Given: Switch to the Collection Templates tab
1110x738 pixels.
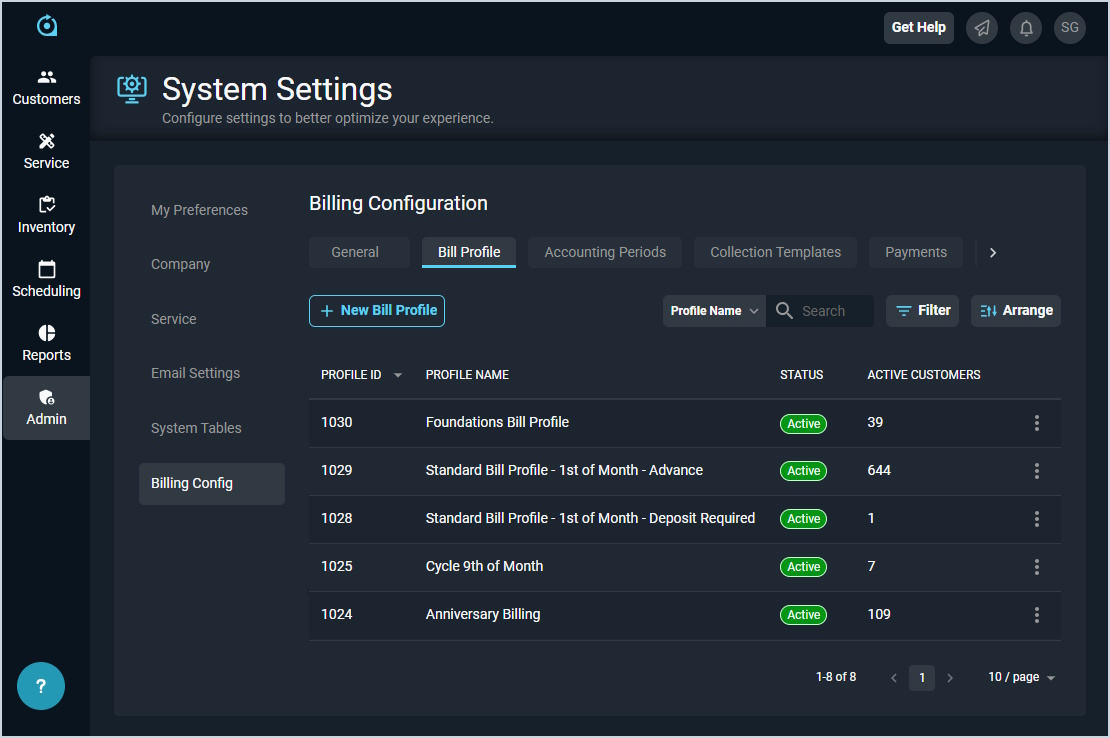Looking at the screenshot, I should [775, 252].
